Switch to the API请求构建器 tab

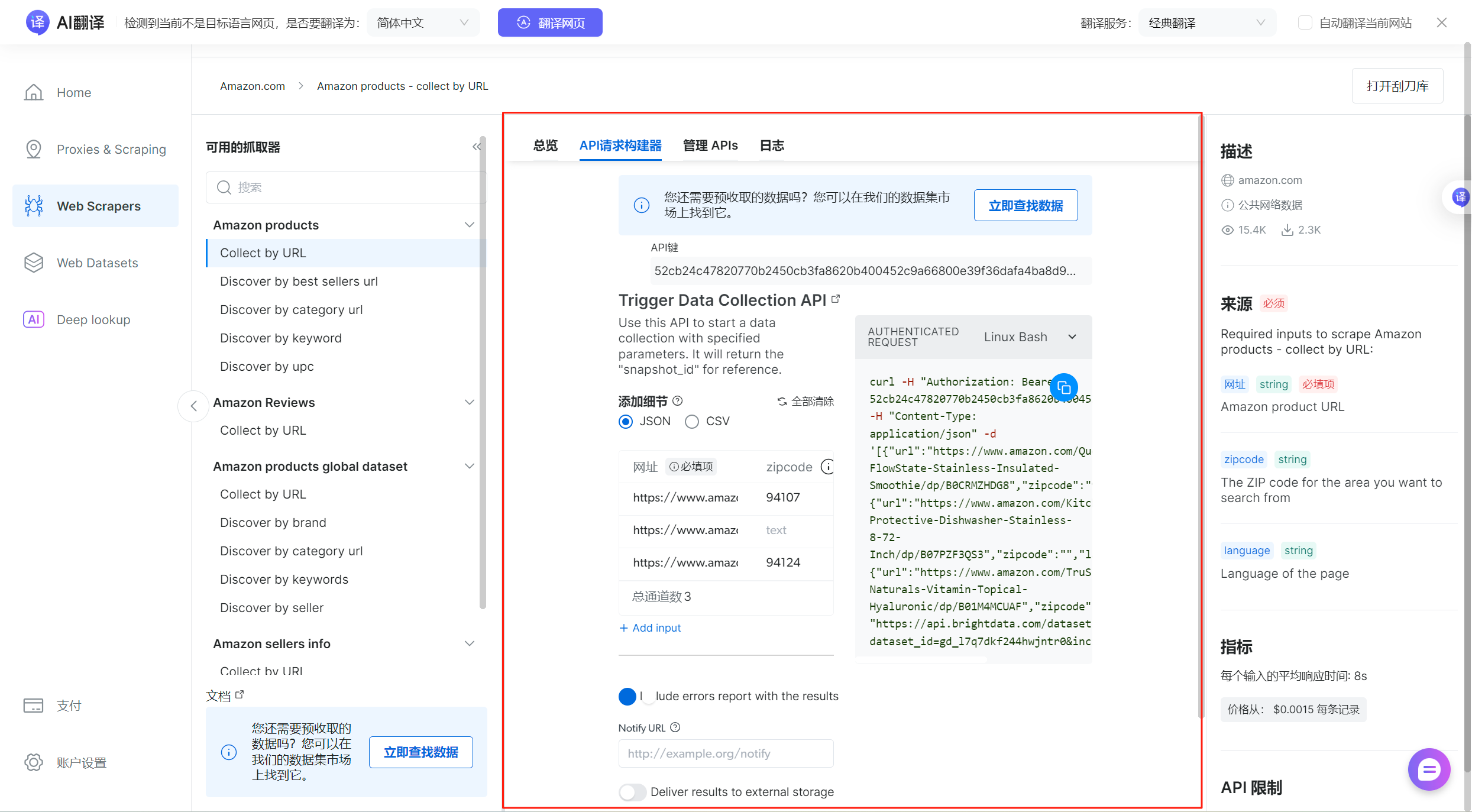coord(620,145)
